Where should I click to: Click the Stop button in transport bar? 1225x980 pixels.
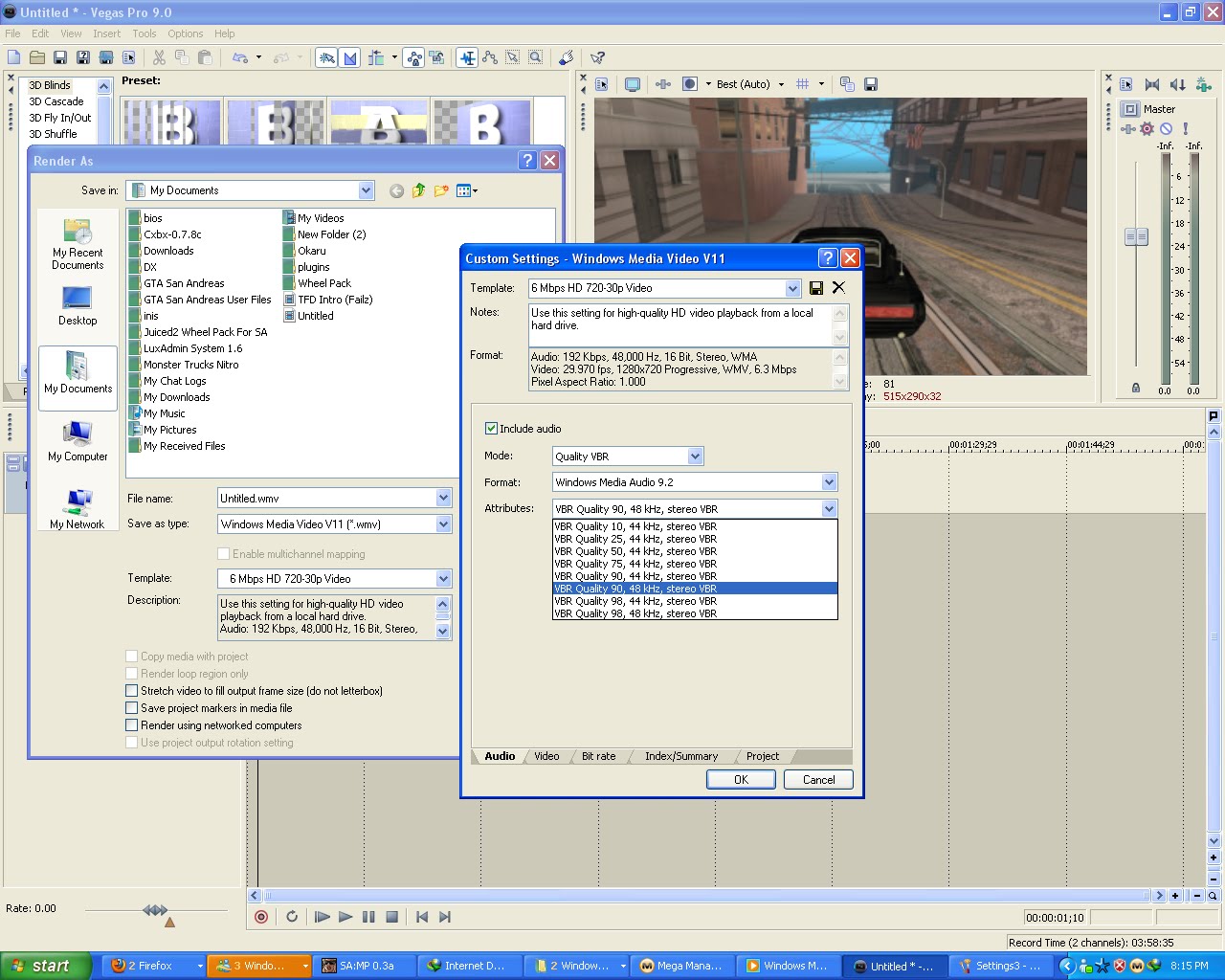click(x=391, y=917)
